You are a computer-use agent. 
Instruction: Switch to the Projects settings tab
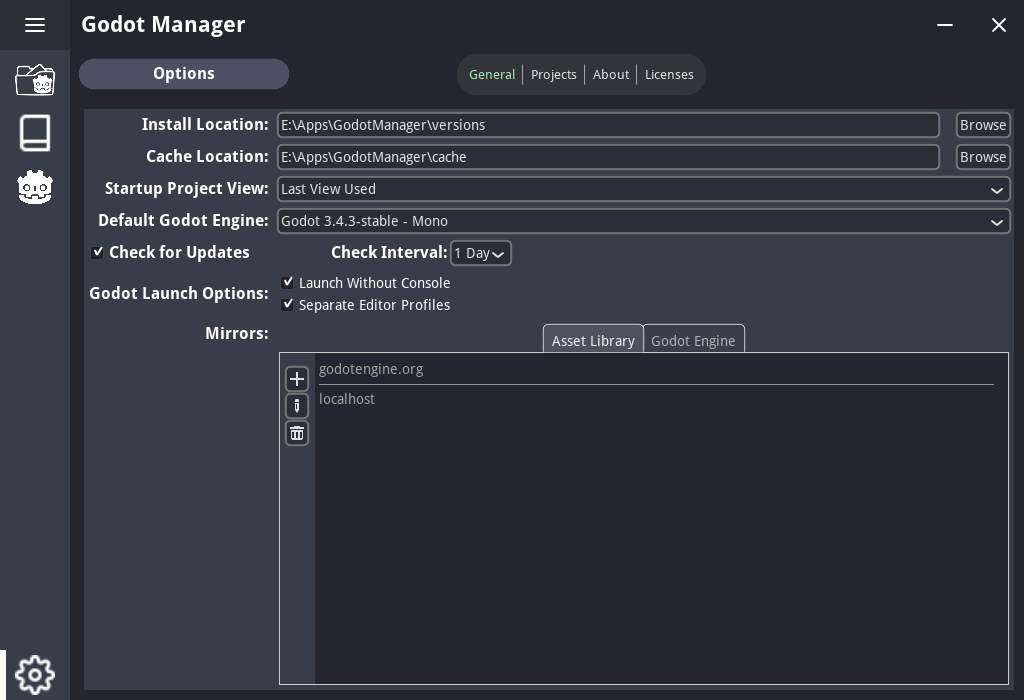pyautogui.click(x=553, y=75)
